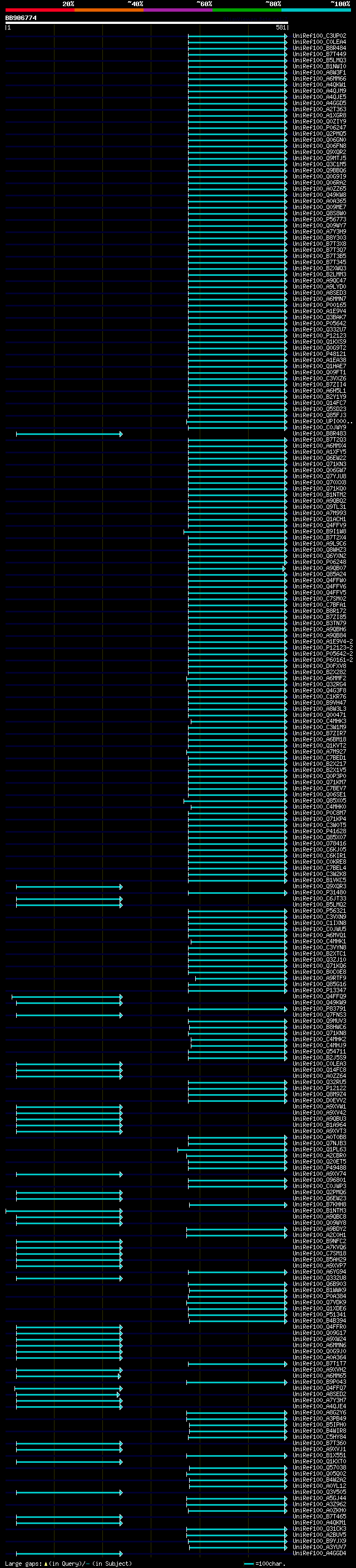The width and height of the screenshot is (356, 1568).
Task: Select hit UniRef100_B7T2Q3
Action: (x=319, y=440)
